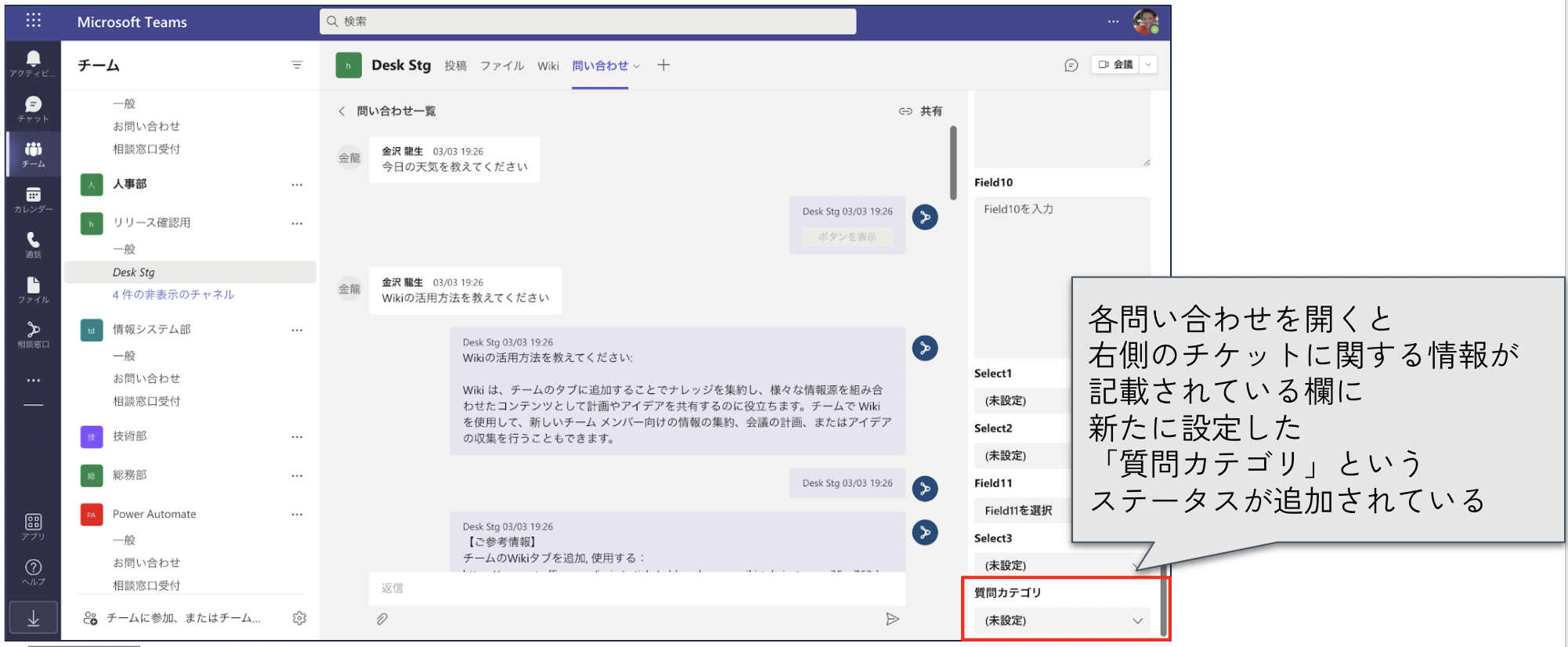Open 相談窓口受付 channel under 情報システム部
Image resolution: width=1568 pixels, height=647 pixels.
146,401
